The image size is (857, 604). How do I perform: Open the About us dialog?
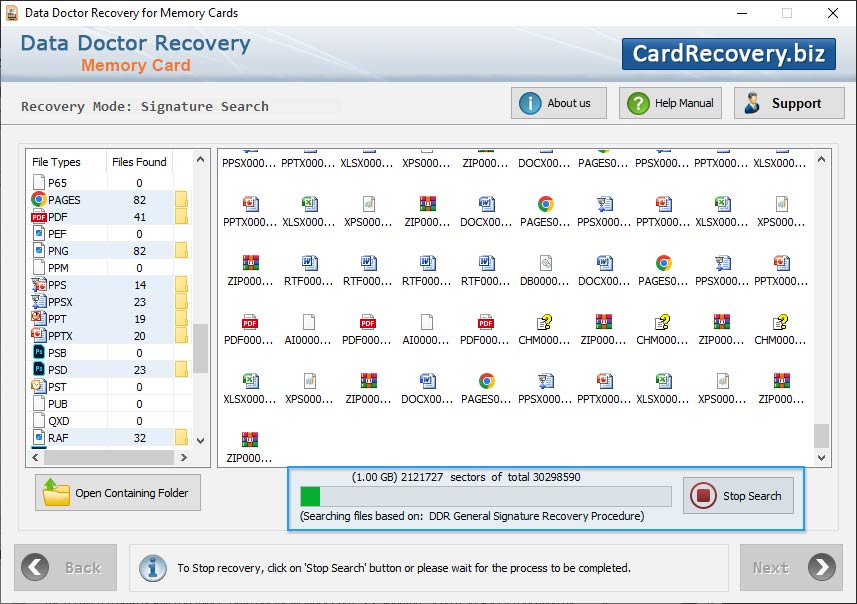click(x=559, y=103)
